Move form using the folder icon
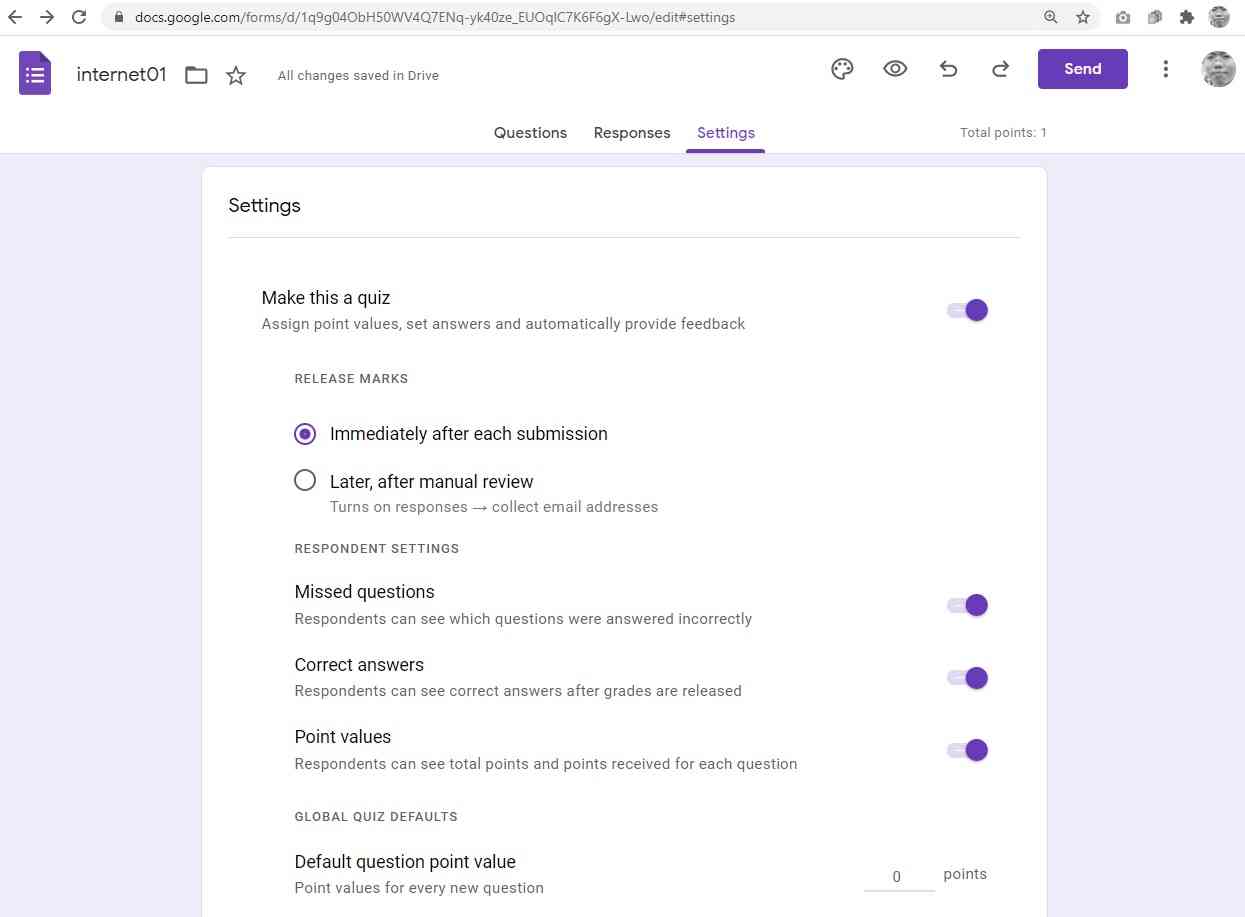Image resolution: width=1245 pixels, height=917 pixels. pos(196,75)
